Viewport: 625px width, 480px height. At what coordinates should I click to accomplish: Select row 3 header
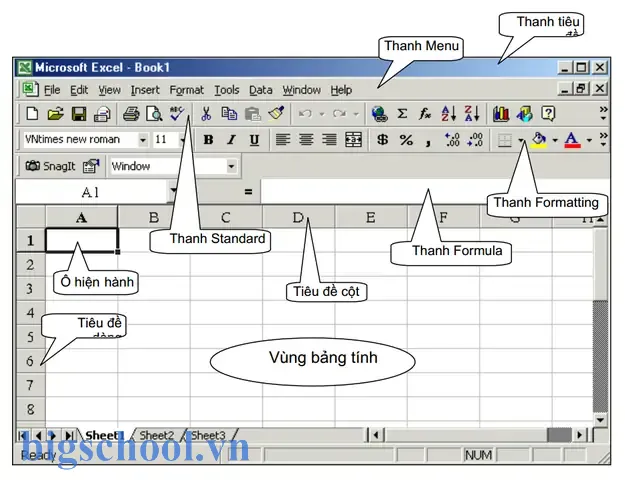tap(30, 288)
